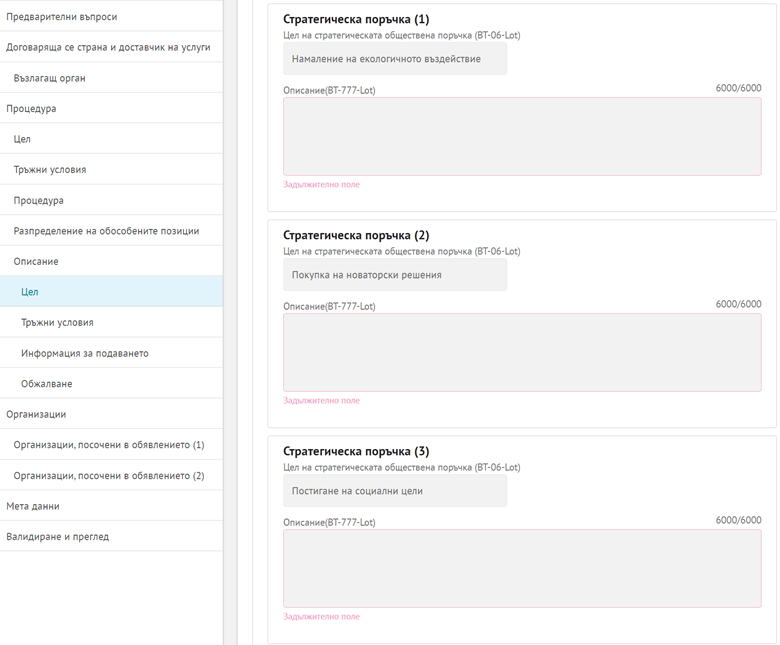Open Организации, посочени в обявлението (2)
This screenshot has height=645, width=780.
[x=111, y=475]
